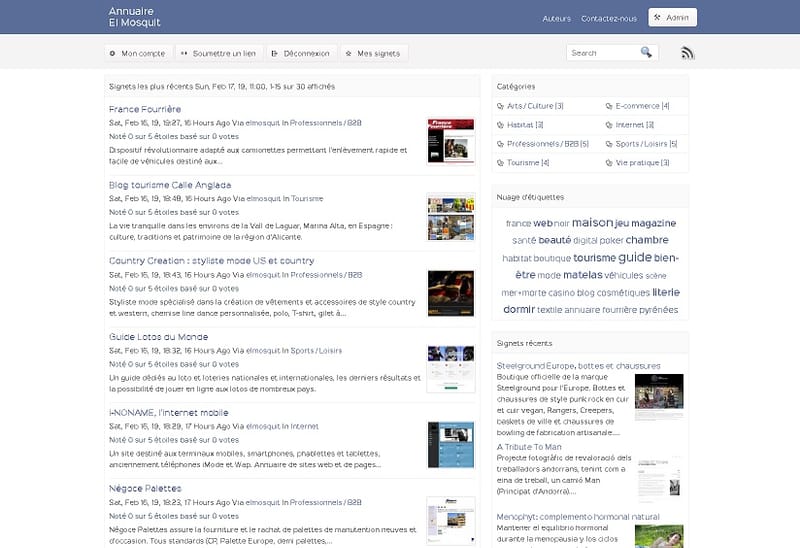Click the Annuaire El Mosquit site title
The width and height of the screenshot is (800, 548).
pyautogui.click(x=134, y=17)
